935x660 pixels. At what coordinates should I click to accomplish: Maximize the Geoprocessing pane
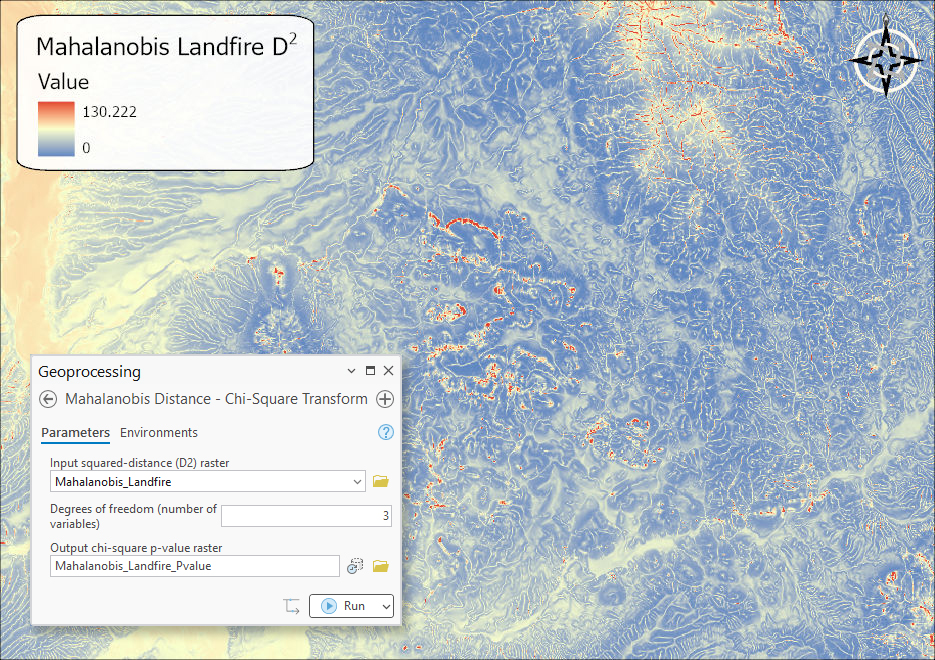point(370,371)
